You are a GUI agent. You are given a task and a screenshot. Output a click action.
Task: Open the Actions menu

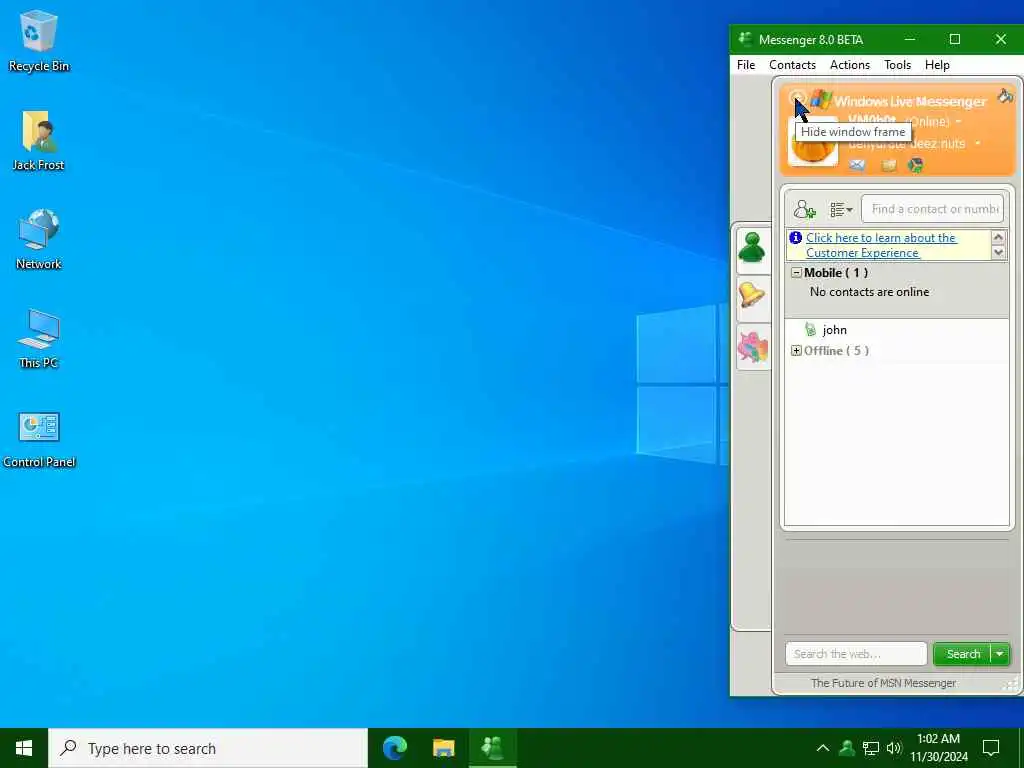click(850, 65)
